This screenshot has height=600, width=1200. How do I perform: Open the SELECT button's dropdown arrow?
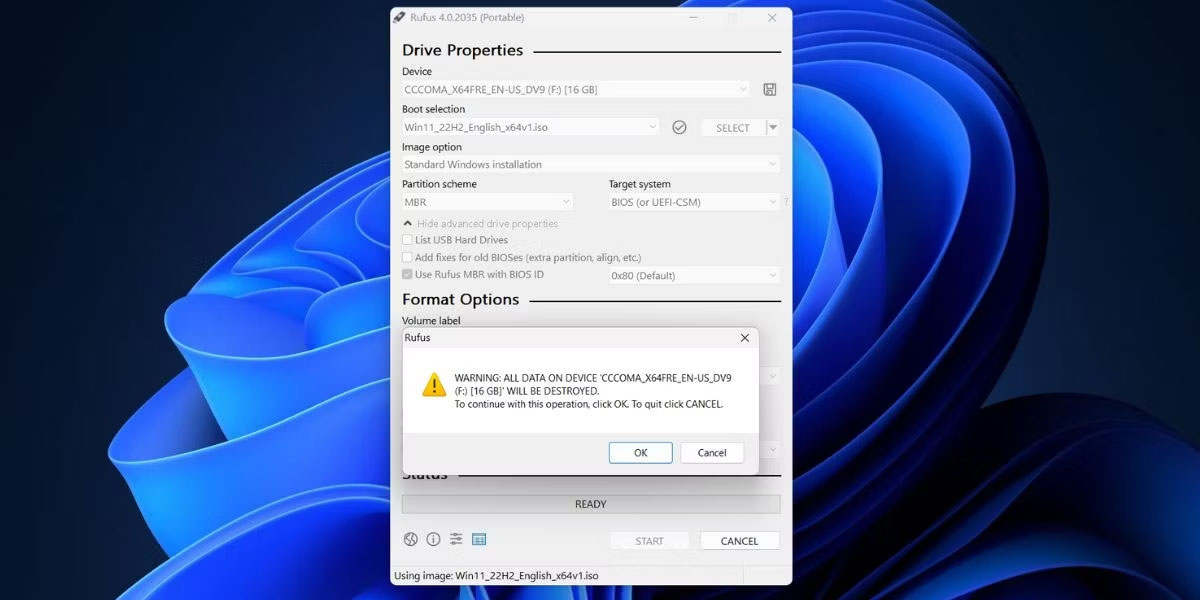coord(771,127)
